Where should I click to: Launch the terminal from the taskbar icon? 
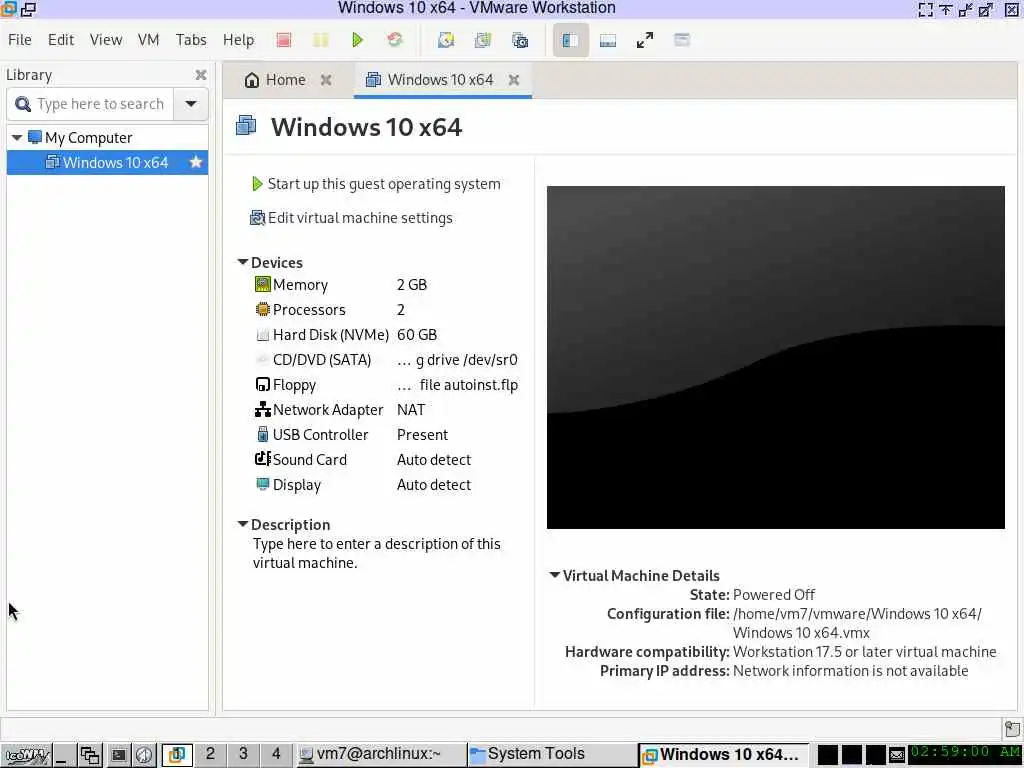point(118,755)
